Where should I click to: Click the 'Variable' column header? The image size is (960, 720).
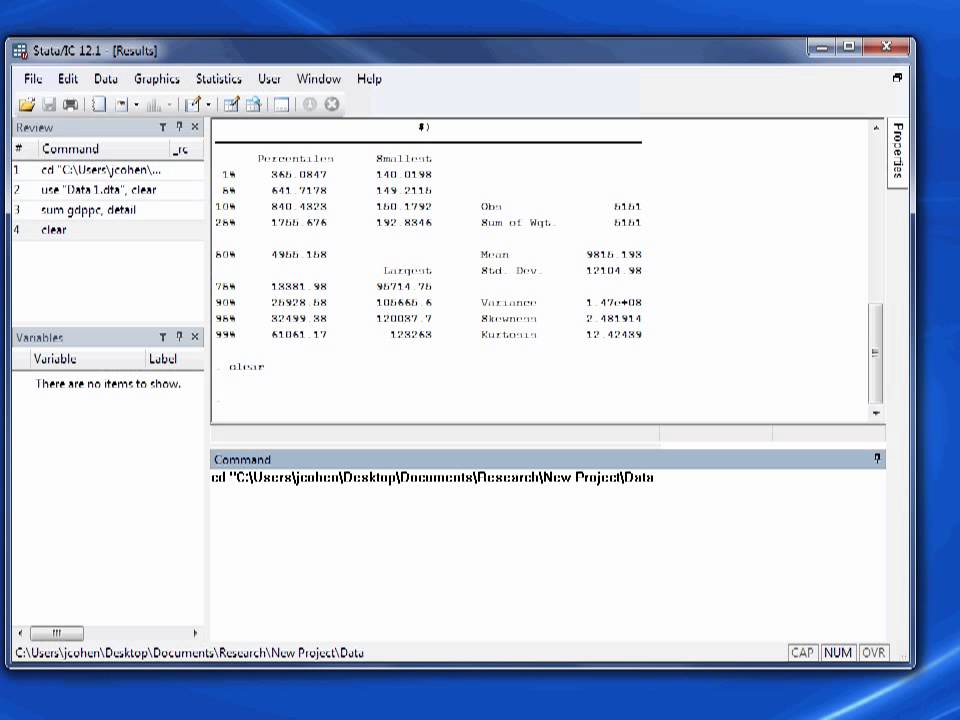point(87,359)
